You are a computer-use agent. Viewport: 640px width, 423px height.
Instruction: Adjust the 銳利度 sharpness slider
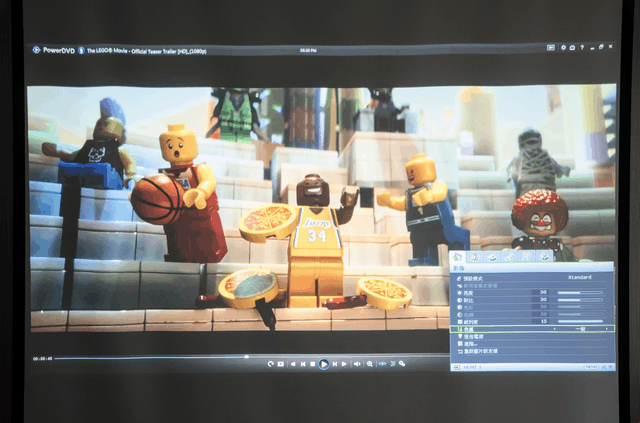tap(580, 321)
